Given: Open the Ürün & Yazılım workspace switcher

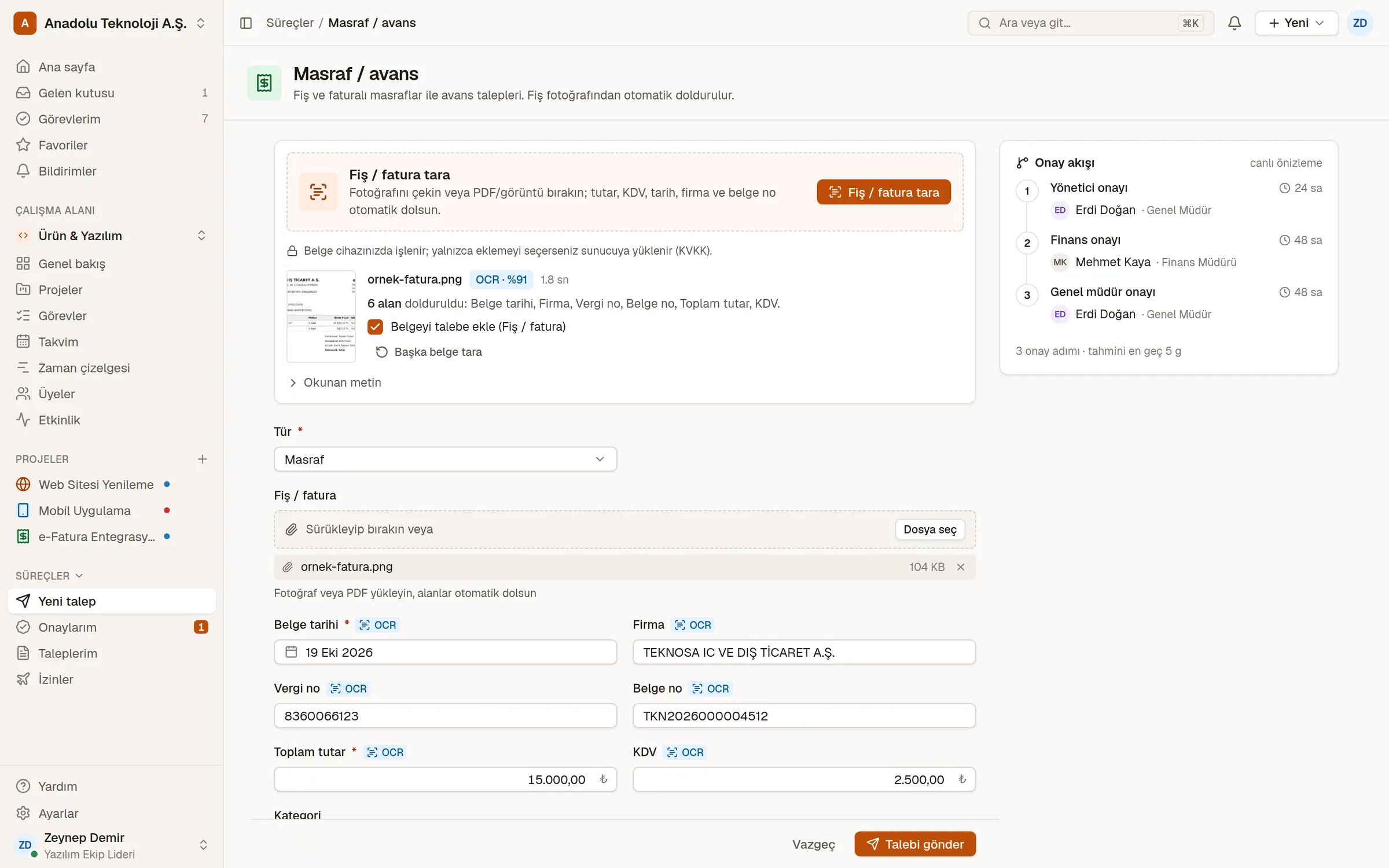Looking at the screenshot, I should coord(112,236).
